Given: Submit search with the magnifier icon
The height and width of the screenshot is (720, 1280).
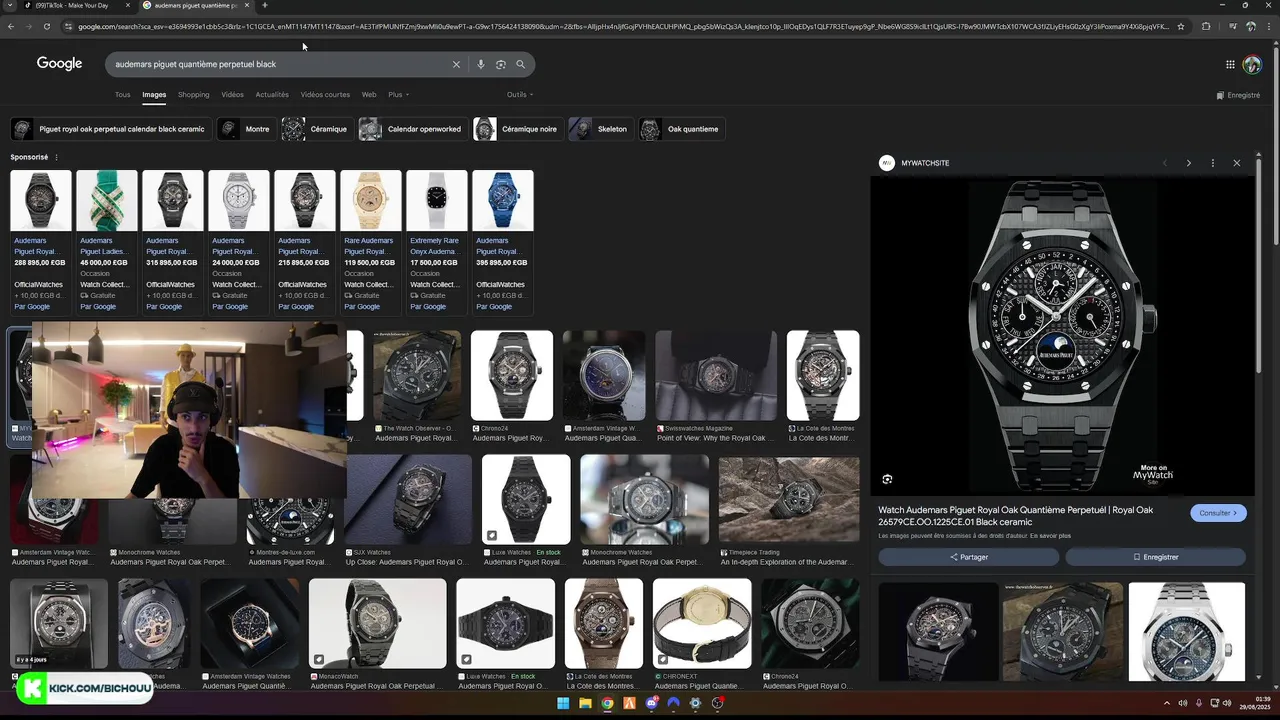Looking at the screenshot, I should pos(520,64).
